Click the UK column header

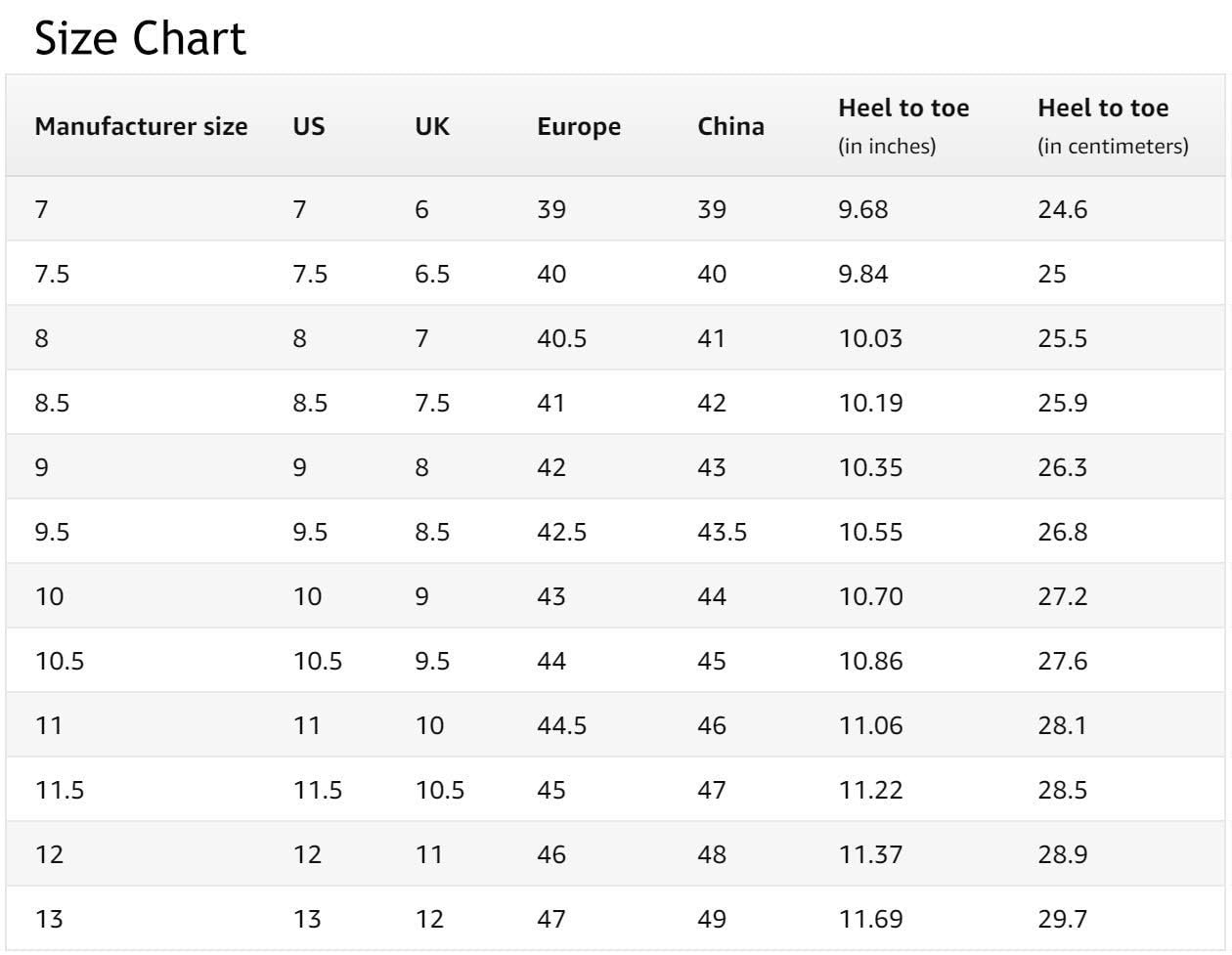click(x=432, y=127)
